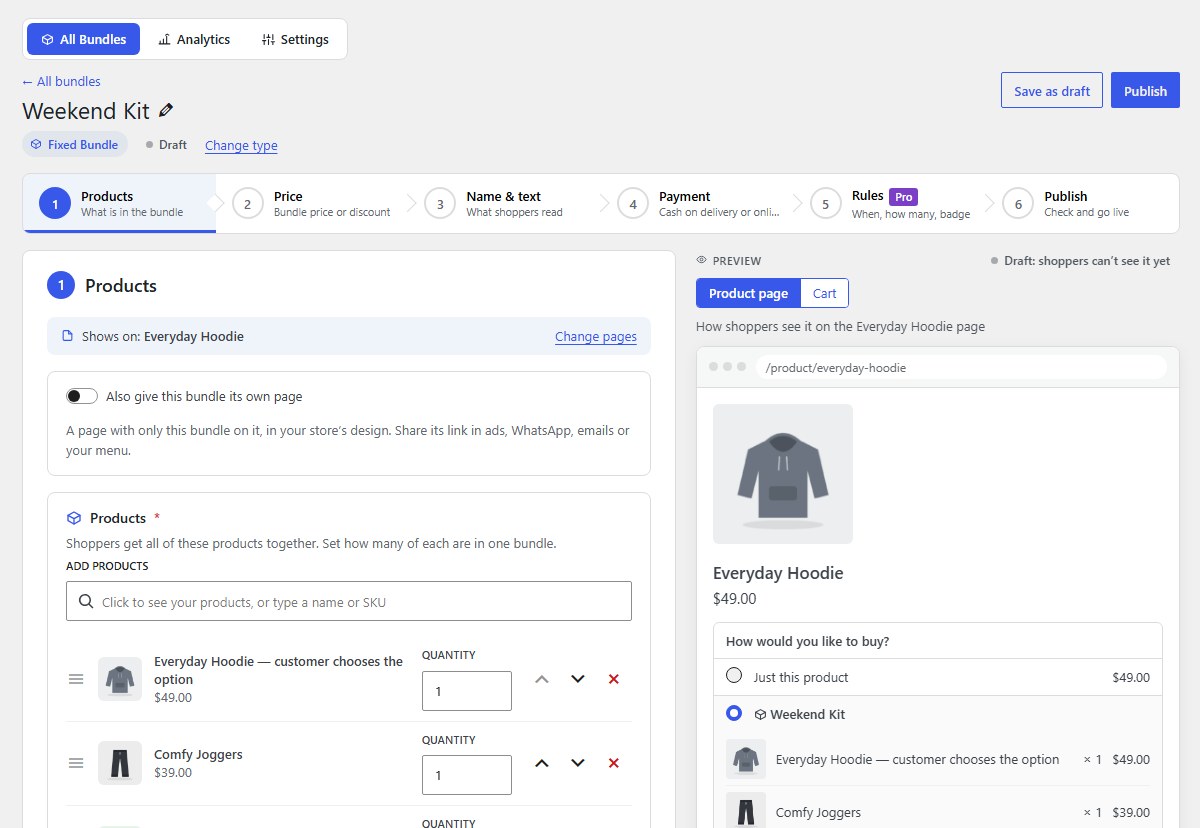Switch preview to Cart tab
Viewport: 1200px width, 828px height.
(x=825, y=293)
